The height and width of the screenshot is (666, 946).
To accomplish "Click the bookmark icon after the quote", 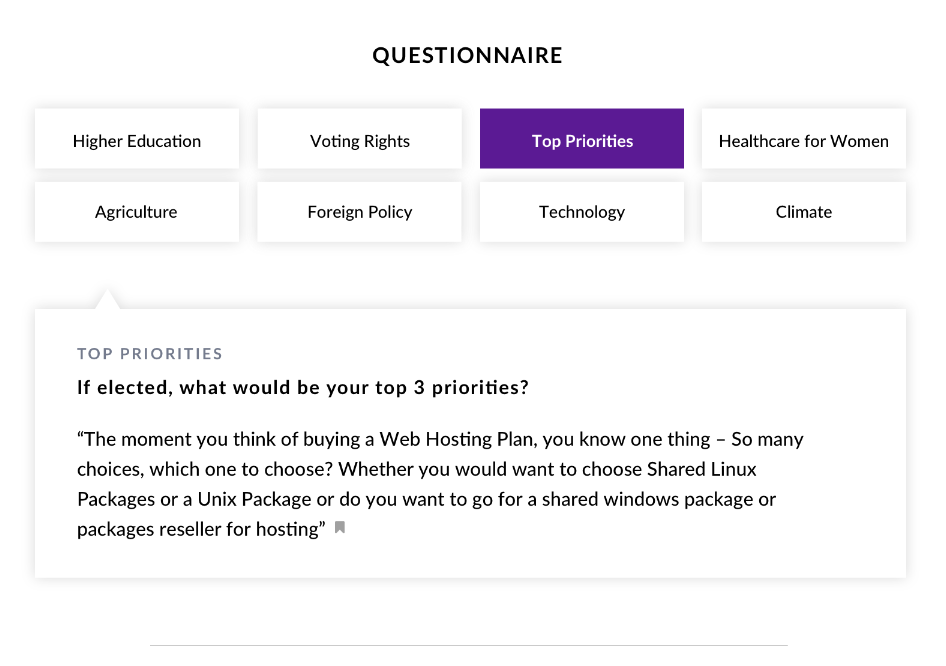I will 340,527.
